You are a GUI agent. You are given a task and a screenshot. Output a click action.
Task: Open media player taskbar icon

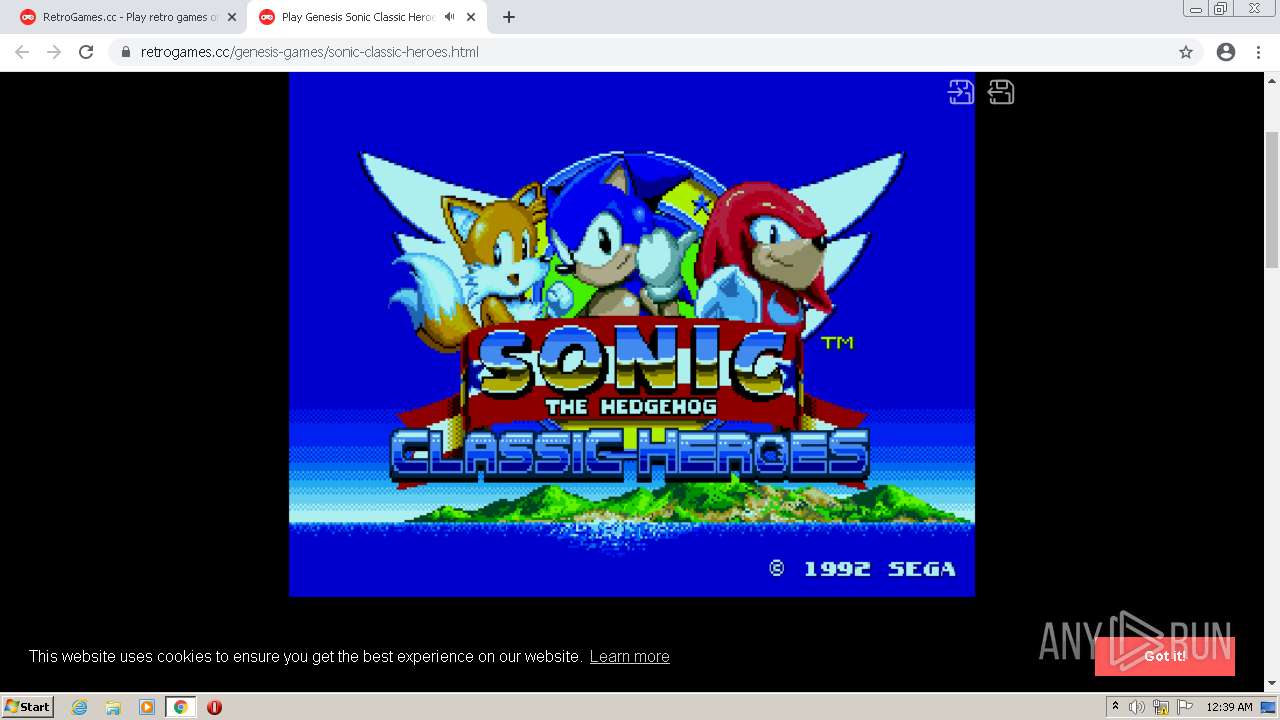point(147,707)
